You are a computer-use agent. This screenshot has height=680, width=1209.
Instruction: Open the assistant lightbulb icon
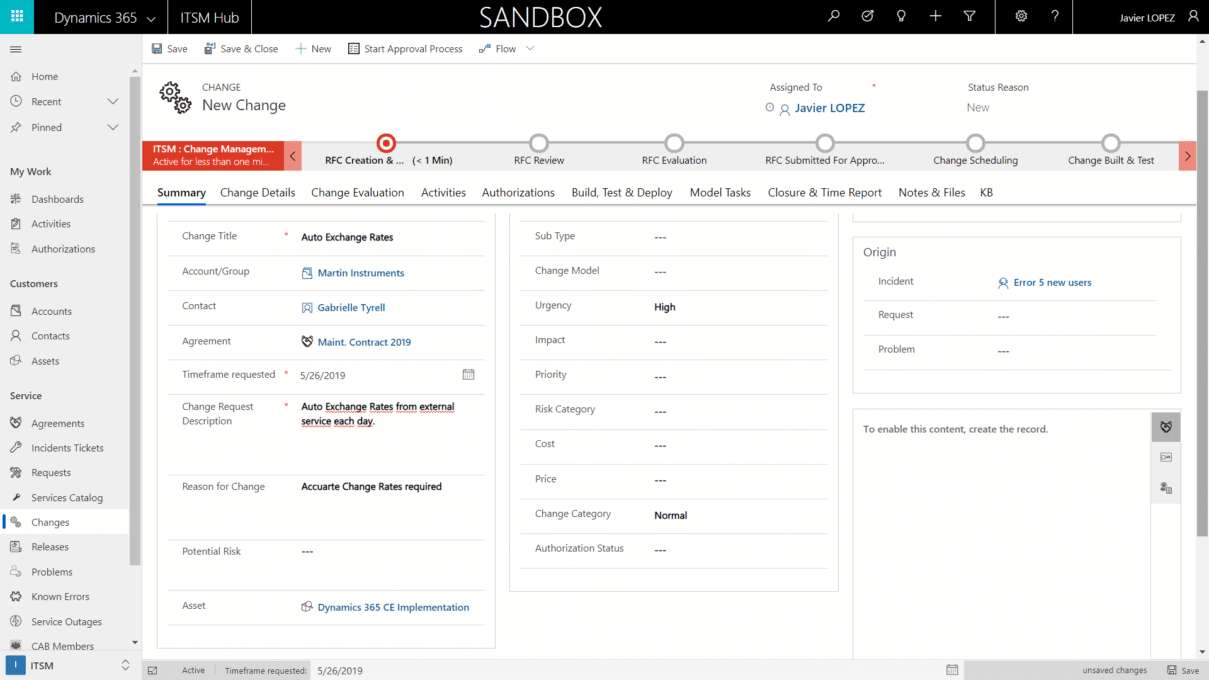901,16
